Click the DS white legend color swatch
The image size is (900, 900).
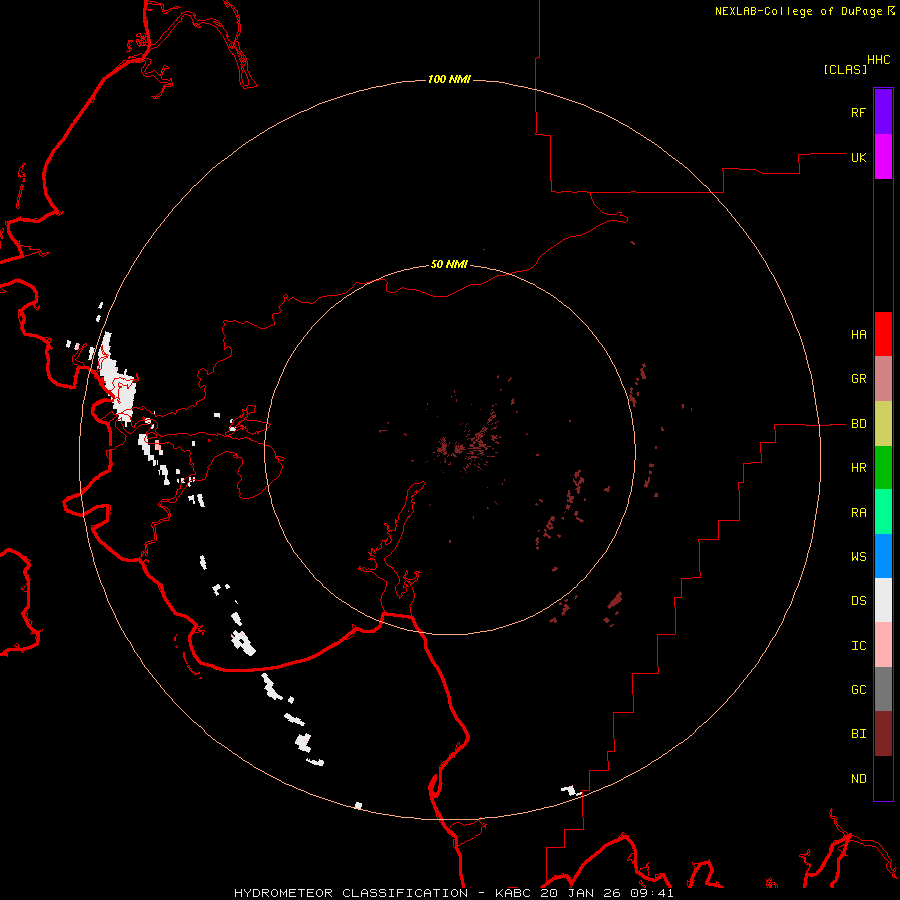coord(883,600)
